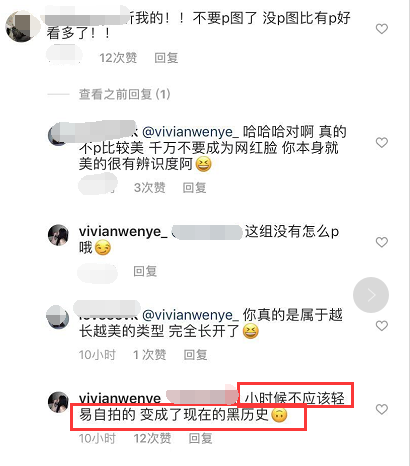Like the top comment about not p图
This screenshot has width=410, height=466.
tap(382, 29)
